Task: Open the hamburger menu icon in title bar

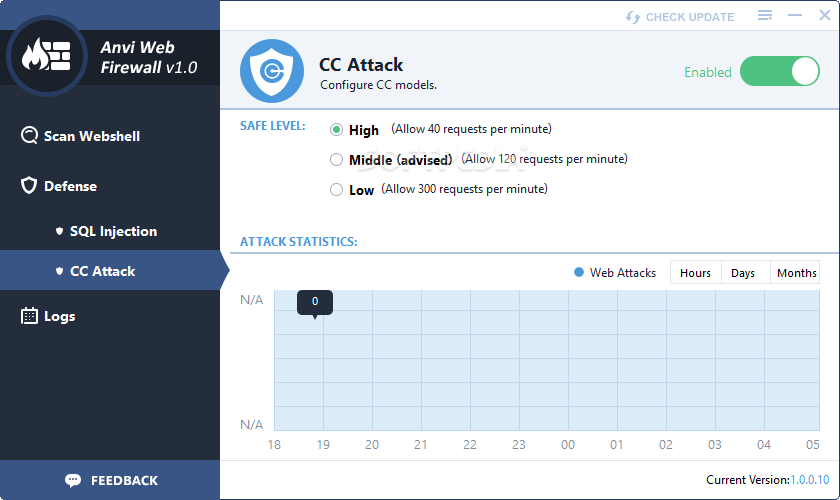Action: click(765, 16)
